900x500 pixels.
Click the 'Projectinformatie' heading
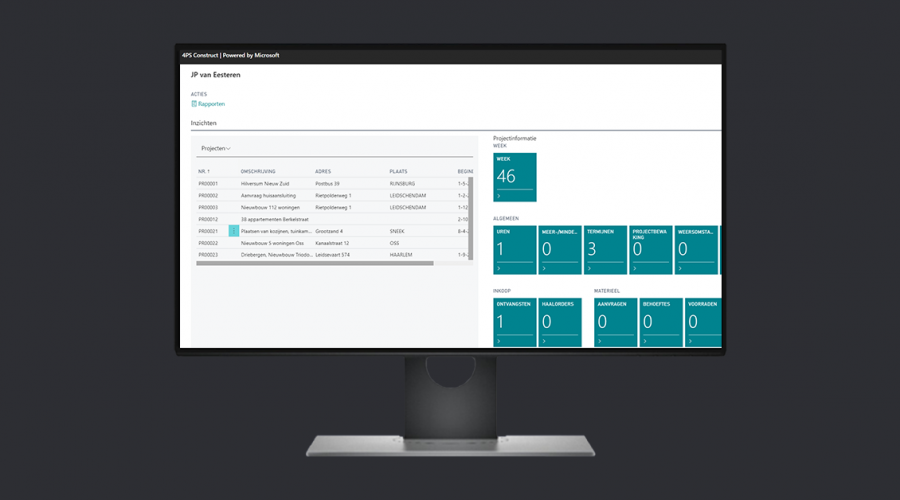[515, 138]
